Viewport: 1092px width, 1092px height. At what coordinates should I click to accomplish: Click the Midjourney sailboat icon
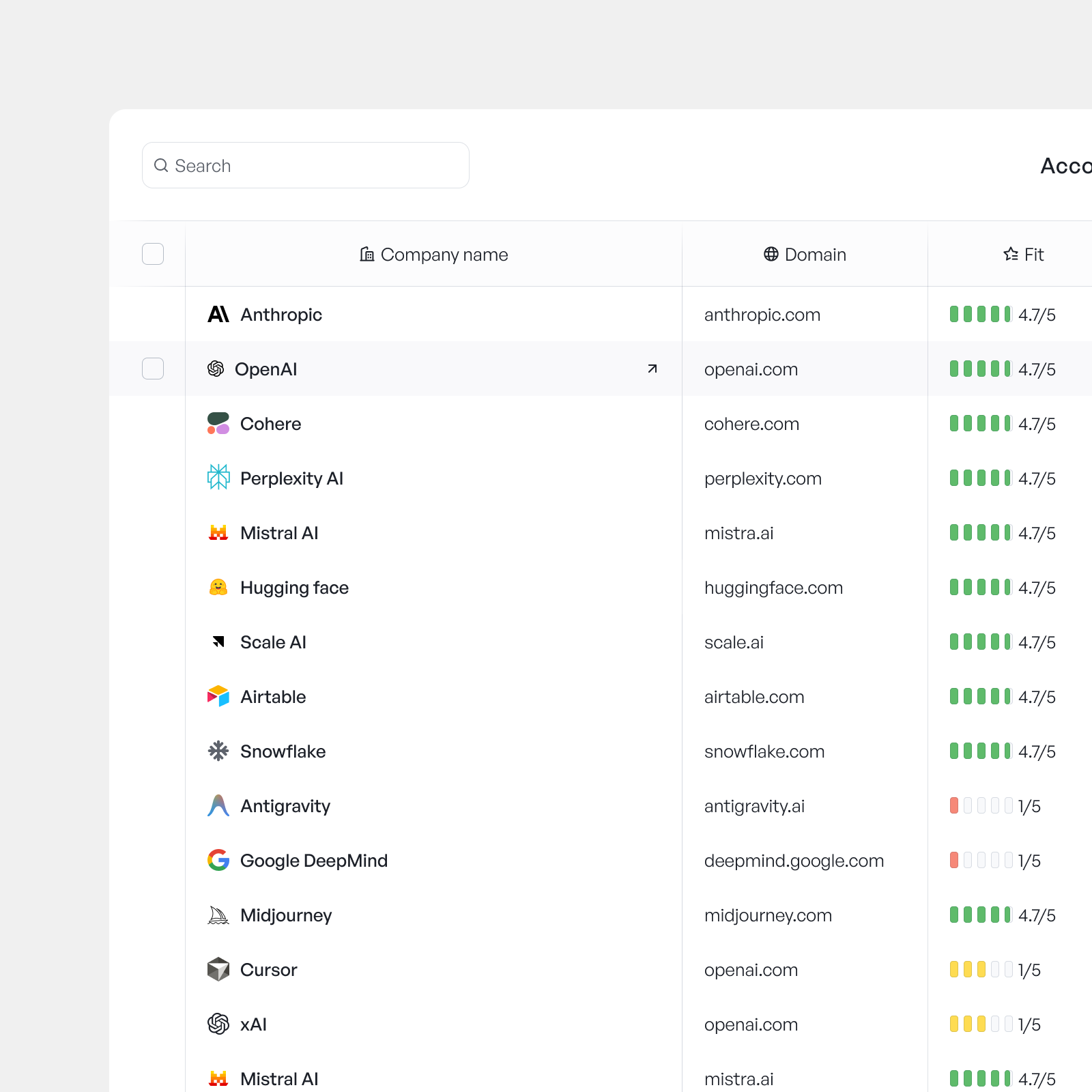[218, 915]
